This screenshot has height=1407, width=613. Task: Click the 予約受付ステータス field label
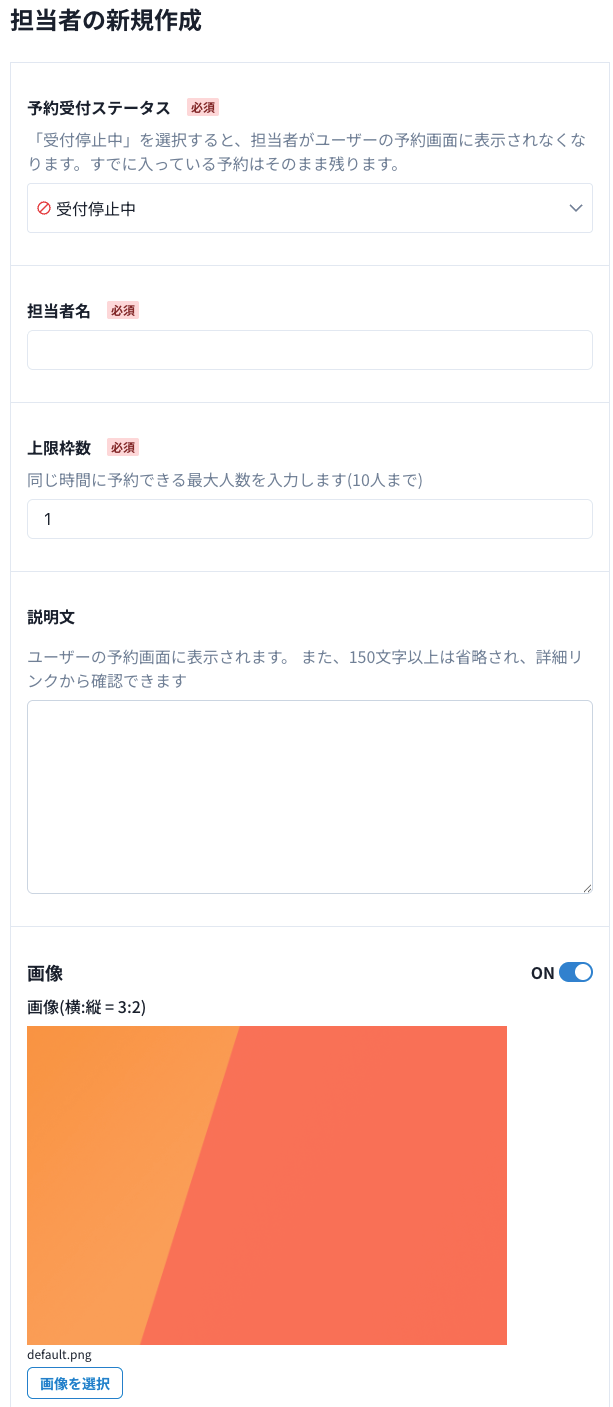coord(99,107)
